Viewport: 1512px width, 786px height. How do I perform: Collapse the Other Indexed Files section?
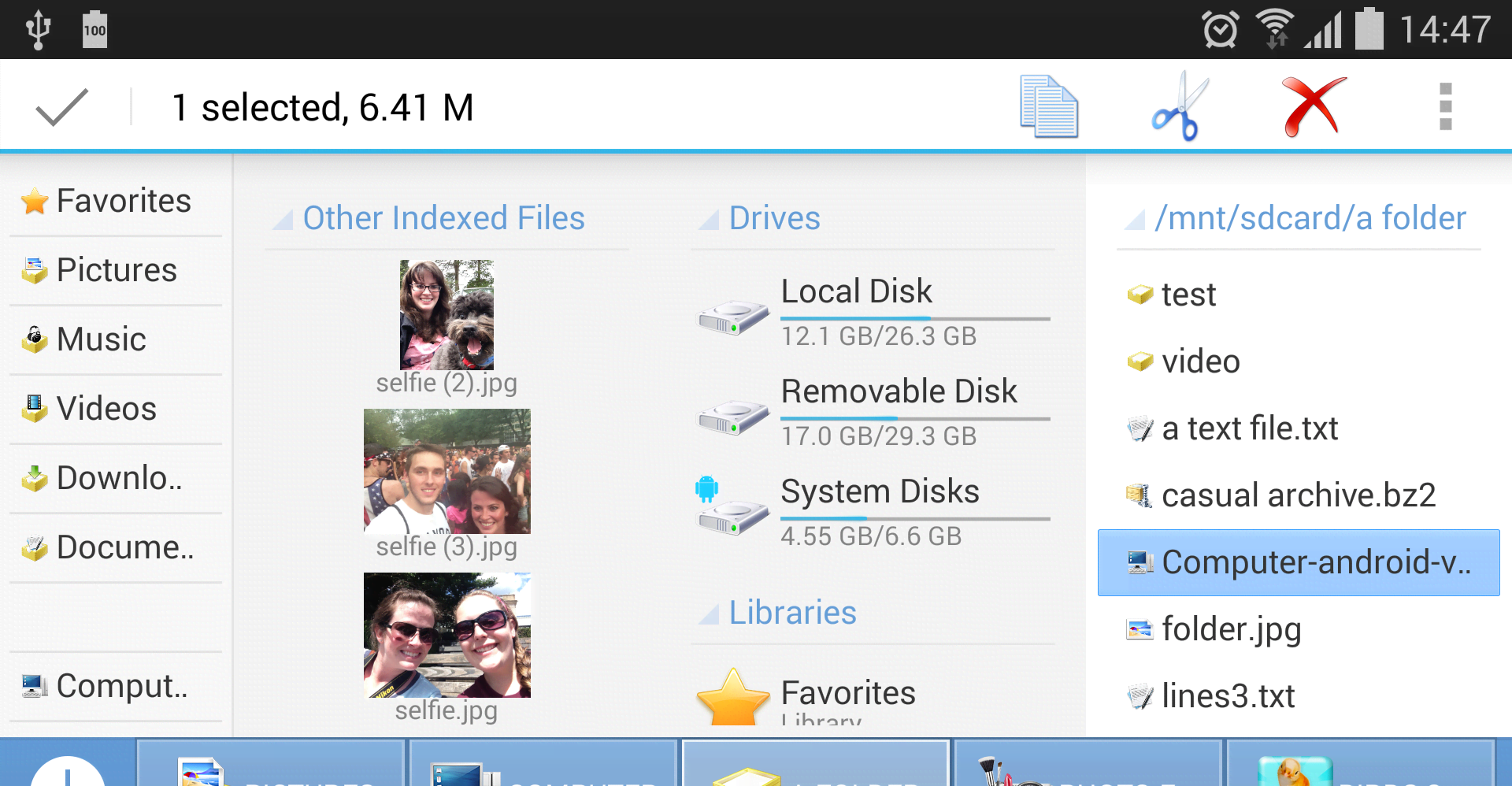coord(283,219)
